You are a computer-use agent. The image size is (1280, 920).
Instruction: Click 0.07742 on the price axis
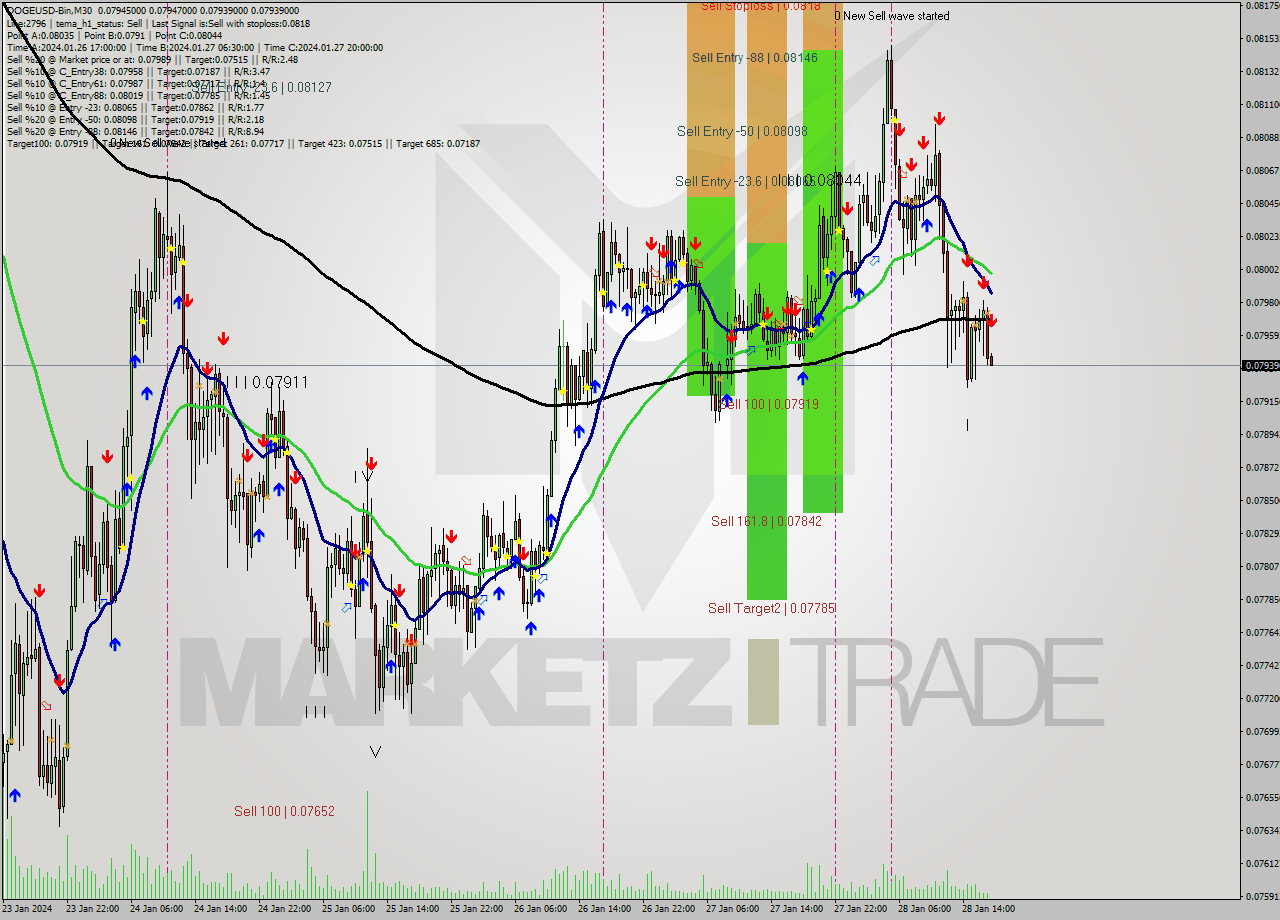[x=1262, y=665]
